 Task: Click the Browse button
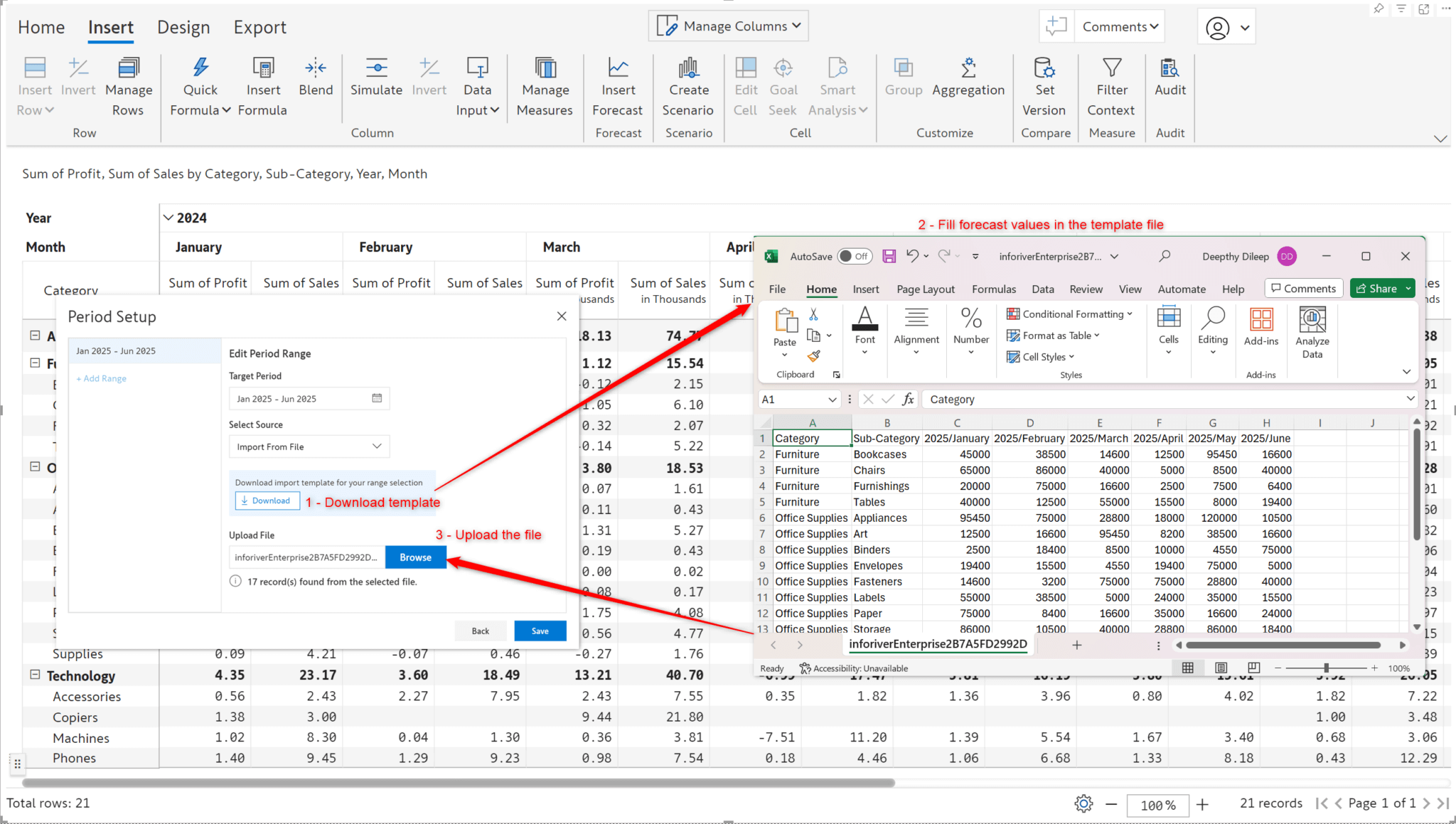pyautogui.click(x=416, y=557)
